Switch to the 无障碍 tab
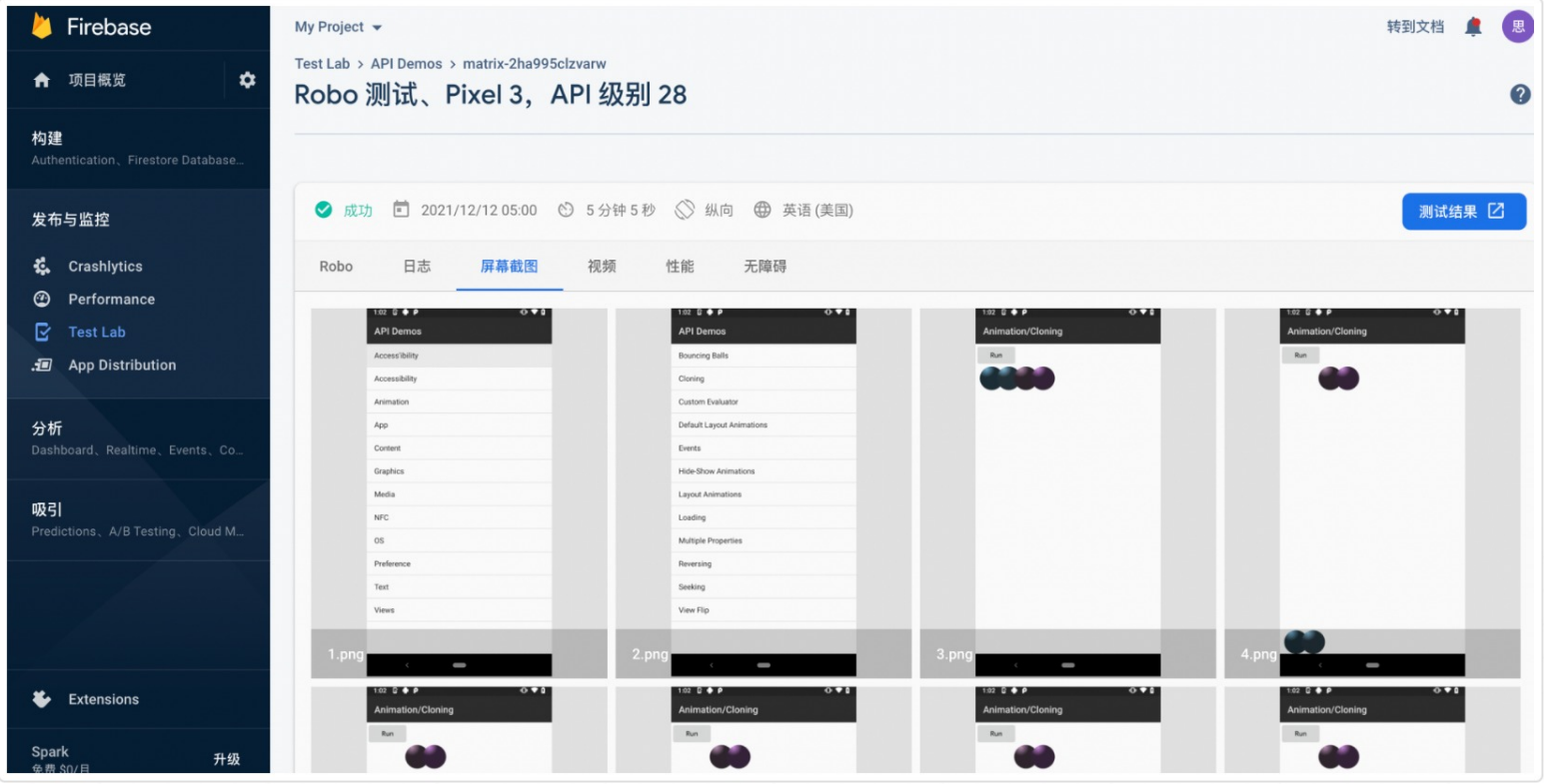This screenshot has width=1544, height=784. click(765, 266)
